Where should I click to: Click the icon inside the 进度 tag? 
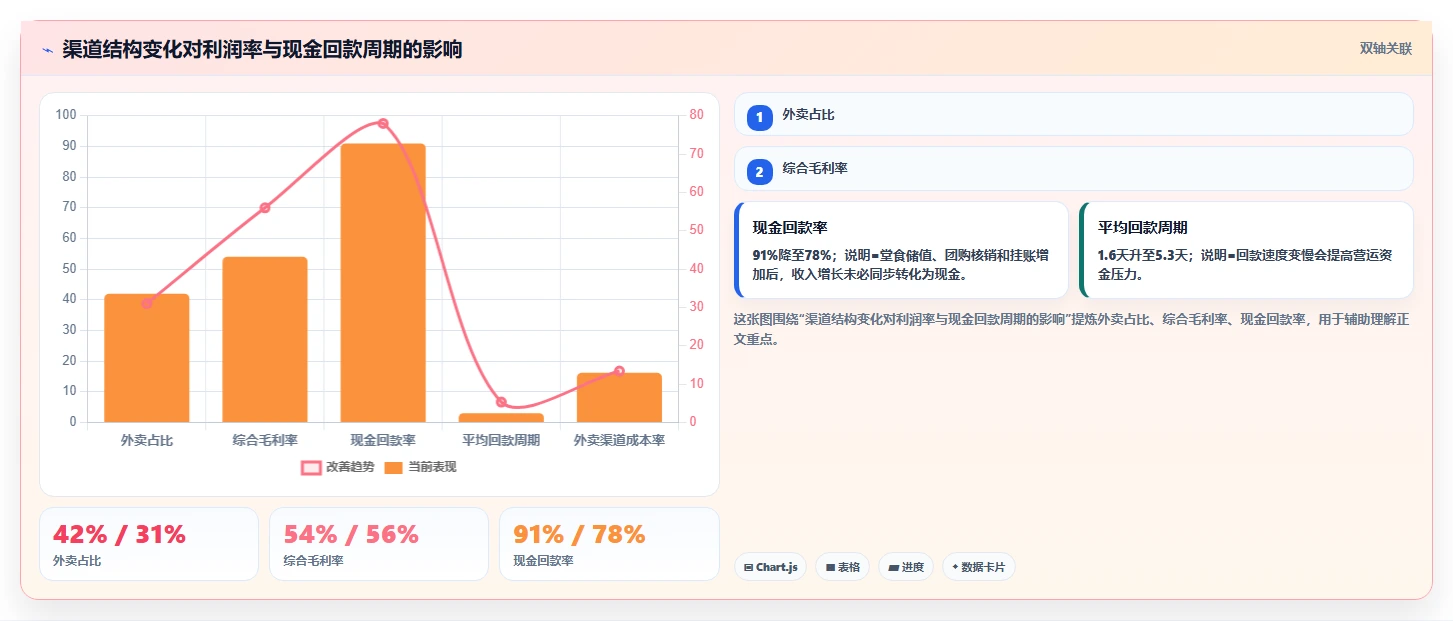pos(893,567)
